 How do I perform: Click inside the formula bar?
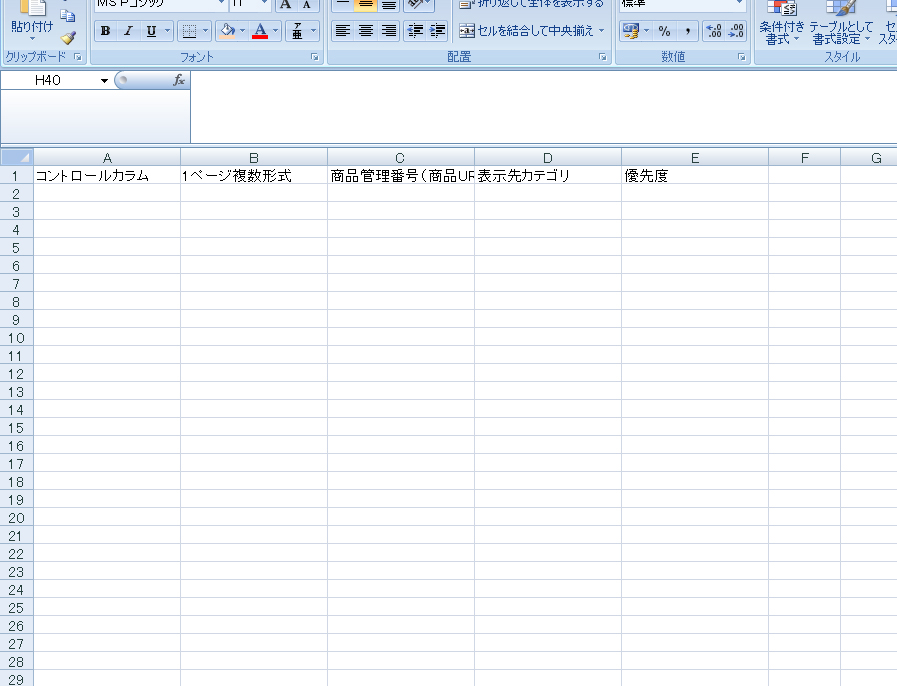[x=543, y=108]
